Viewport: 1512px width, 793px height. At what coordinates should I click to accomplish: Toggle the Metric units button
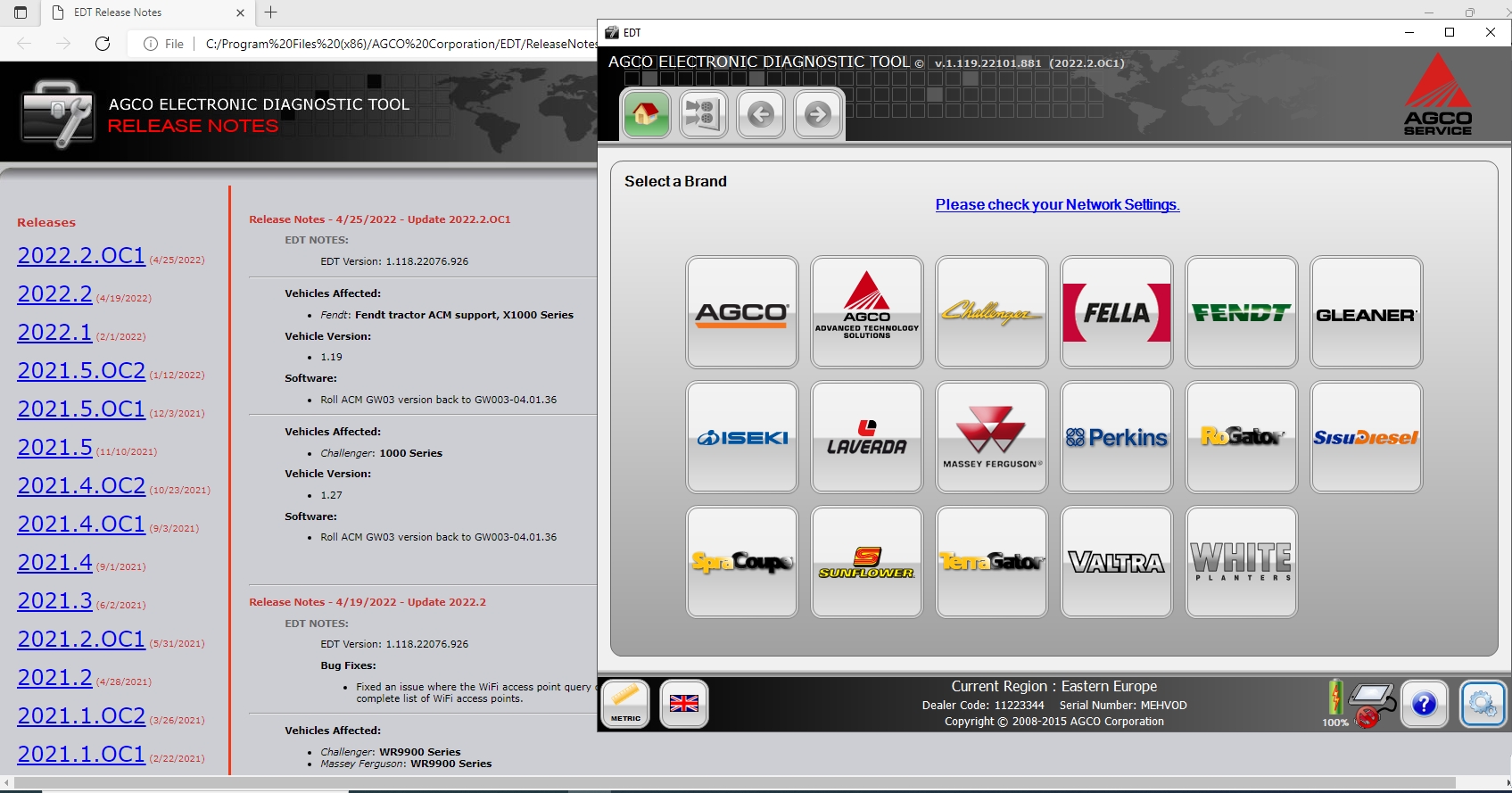click(625, 704)
